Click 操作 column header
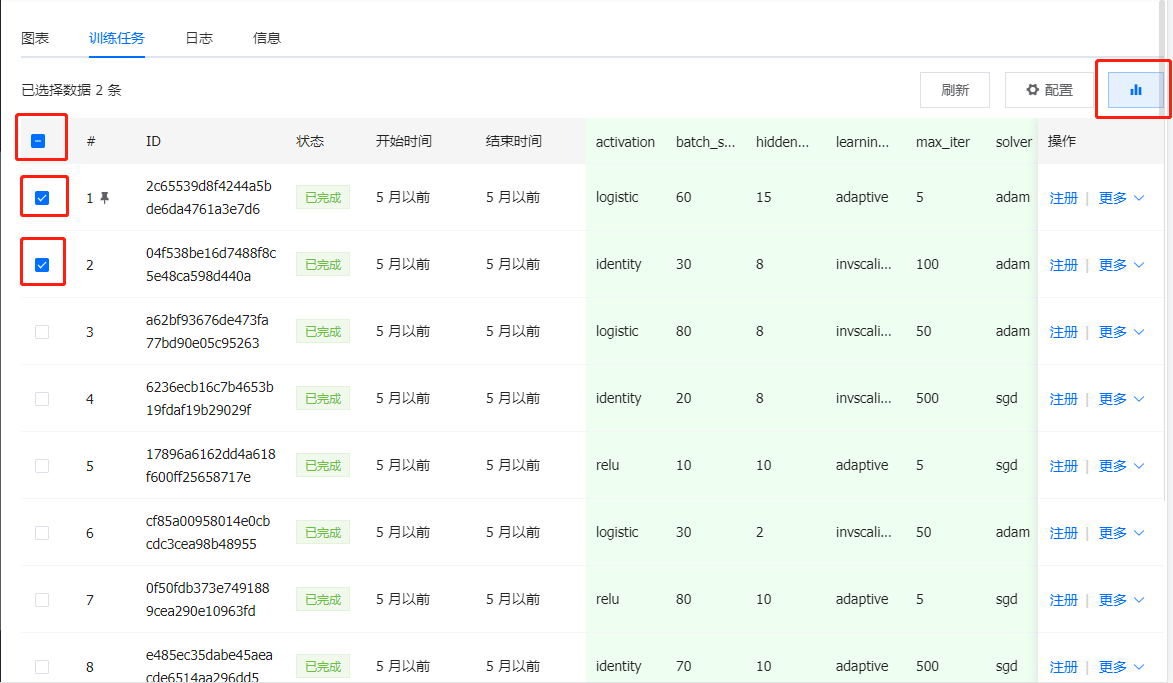Image resolution: width=1173 pixels, height=683 pixels. point(1062,141)
